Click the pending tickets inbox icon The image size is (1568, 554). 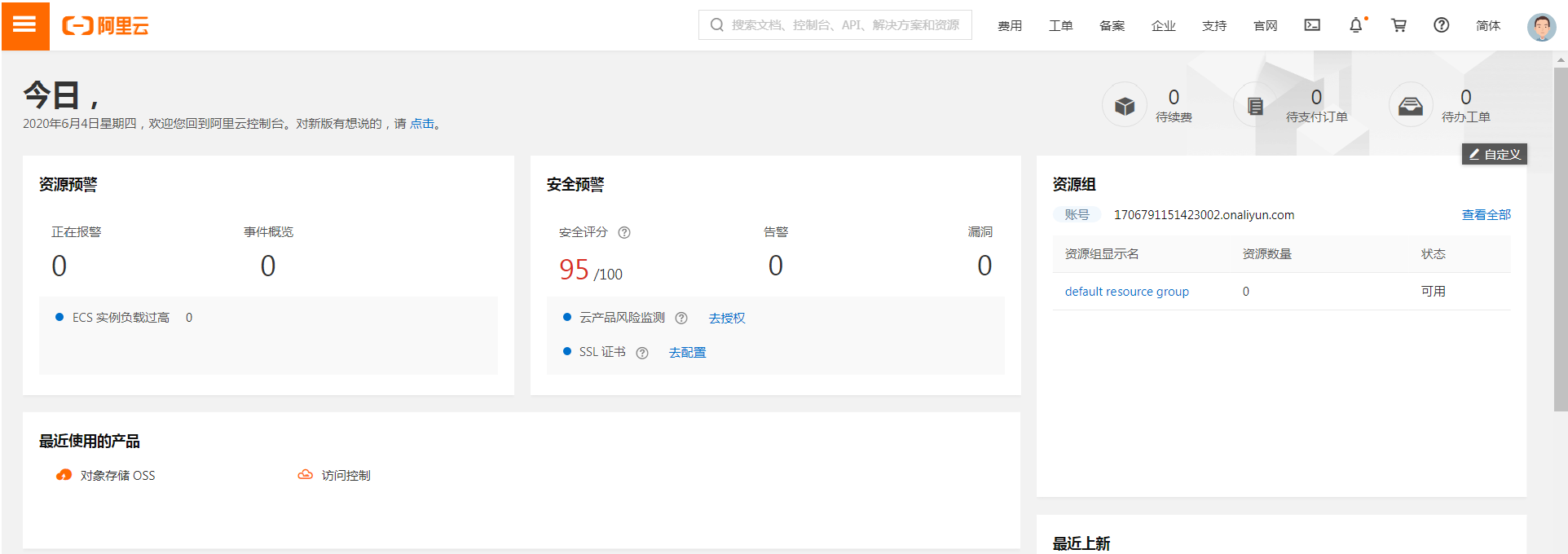(1410, 106)
